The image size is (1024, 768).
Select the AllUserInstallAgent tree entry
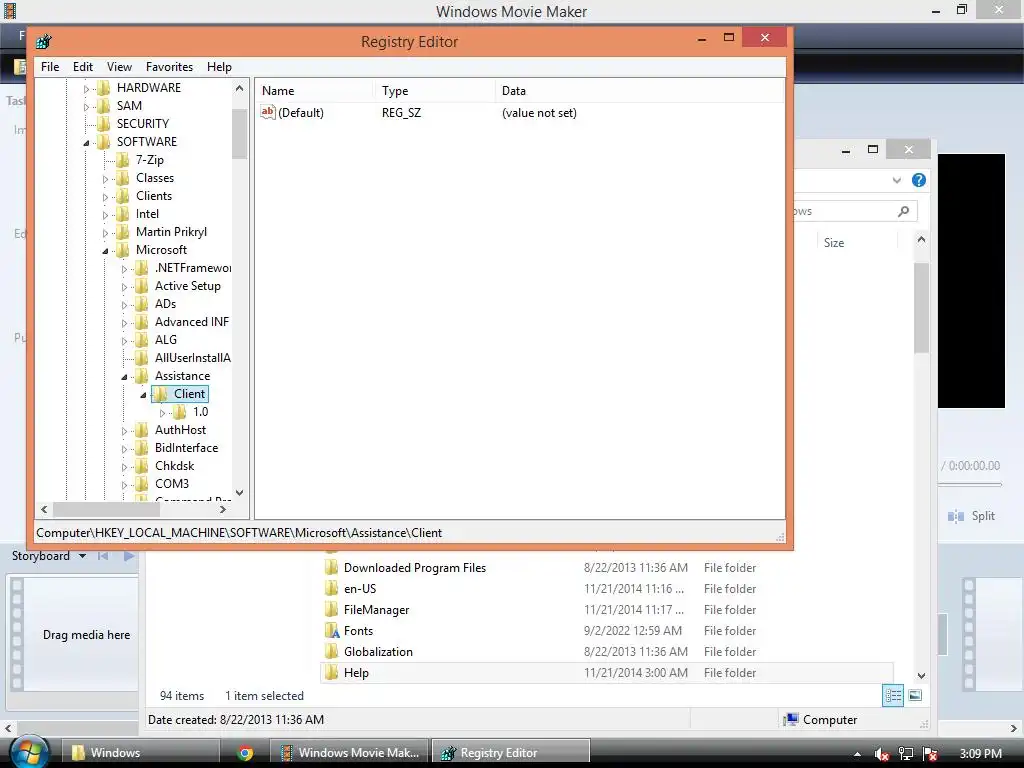pyautogui.click(x=193, y=358)
